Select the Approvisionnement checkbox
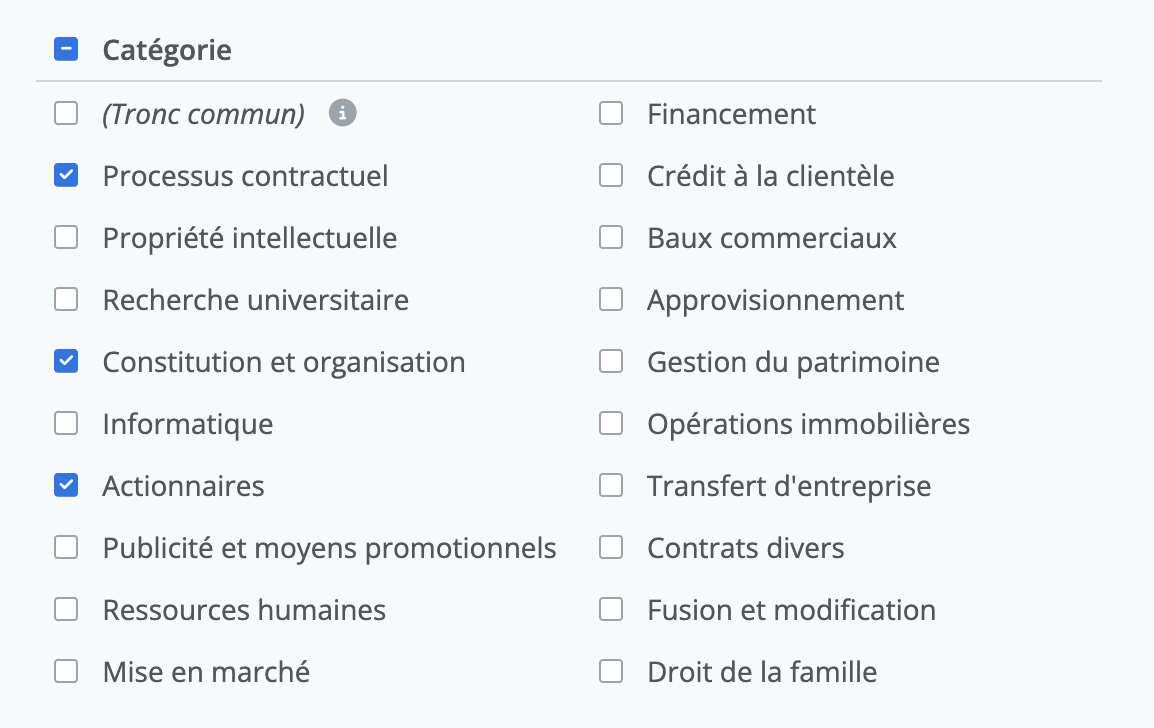1154x728 pixels. 611,300
